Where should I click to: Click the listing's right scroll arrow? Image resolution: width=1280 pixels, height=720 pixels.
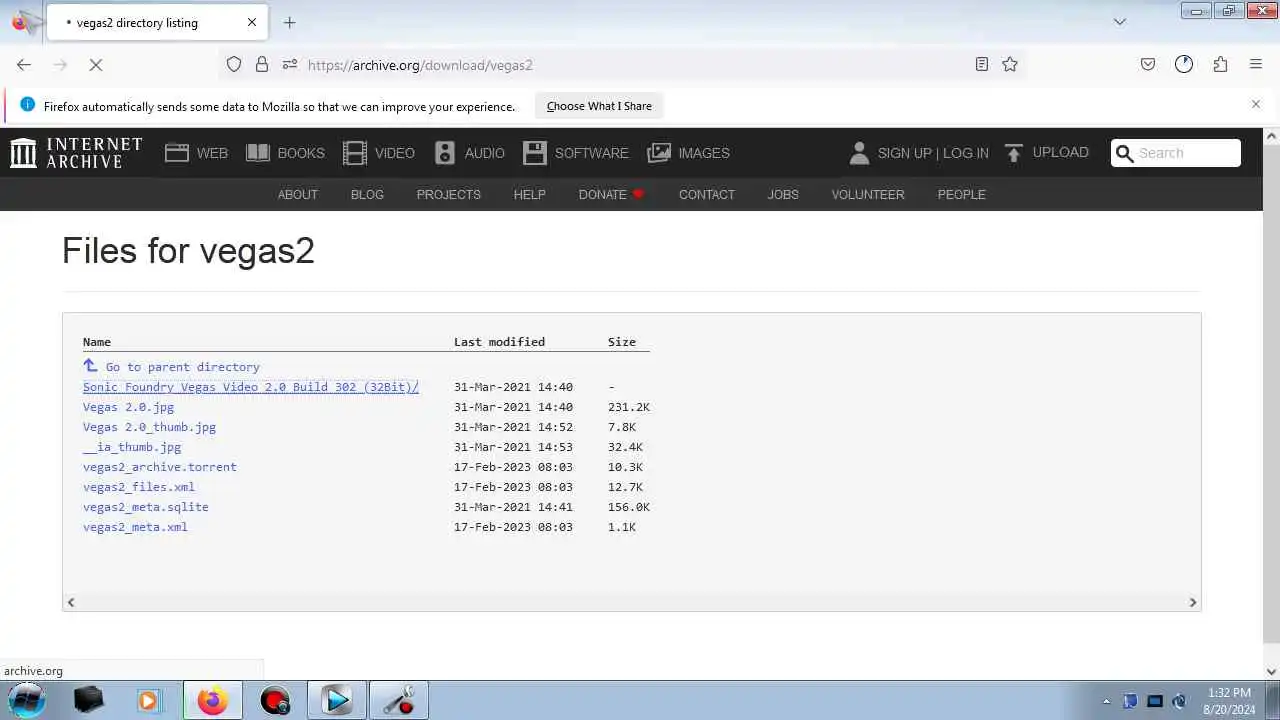pyautogui.click(x=1192, y=602)
